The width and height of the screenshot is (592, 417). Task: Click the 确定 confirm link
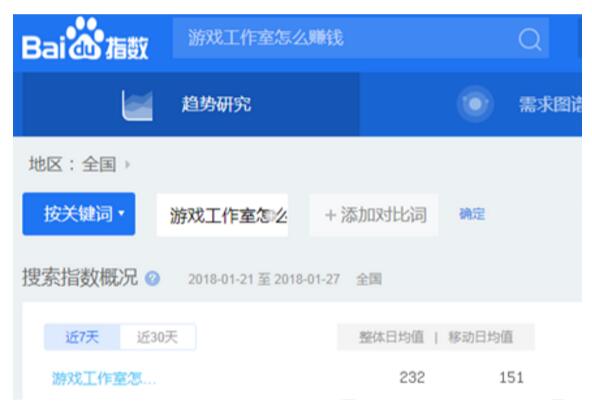[472, 214]
